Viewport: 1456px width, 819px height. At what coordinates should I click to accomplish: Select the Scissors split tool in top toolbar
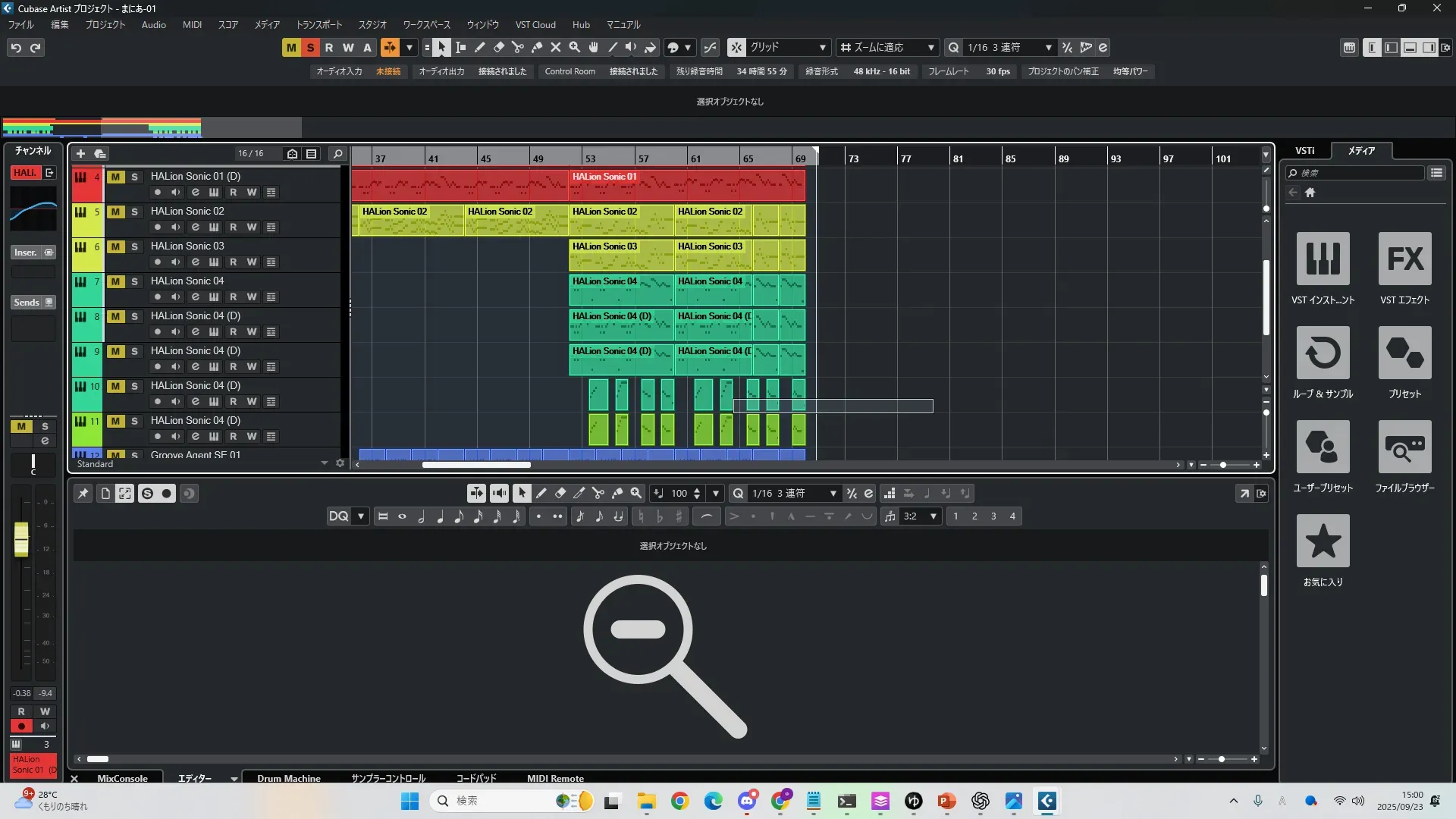[518, 48]
